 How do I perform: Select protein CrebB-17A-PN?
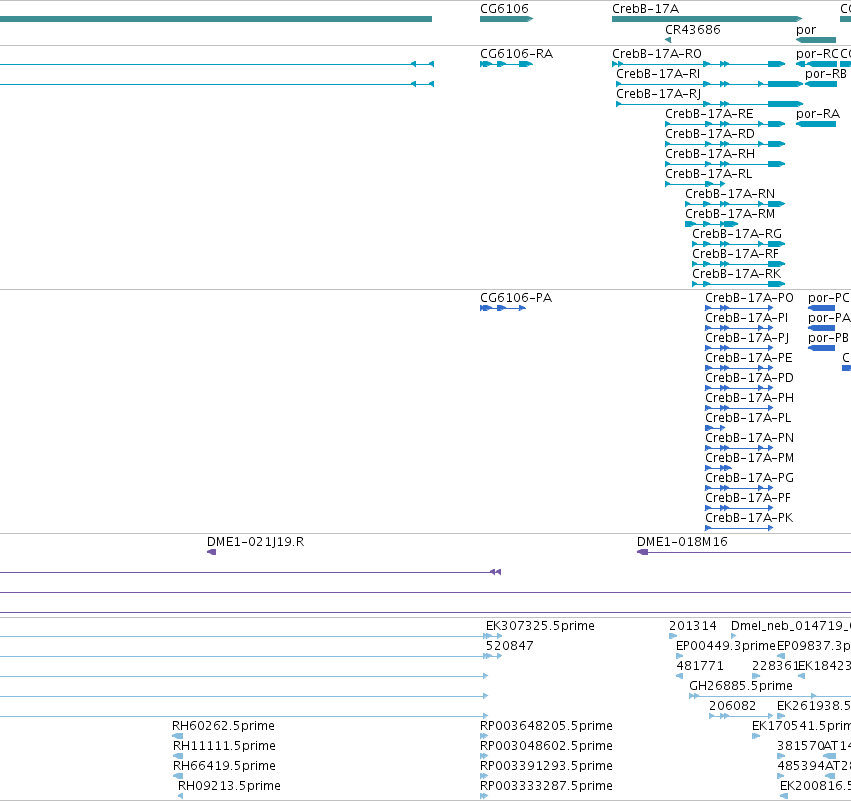tap(750, 438)
